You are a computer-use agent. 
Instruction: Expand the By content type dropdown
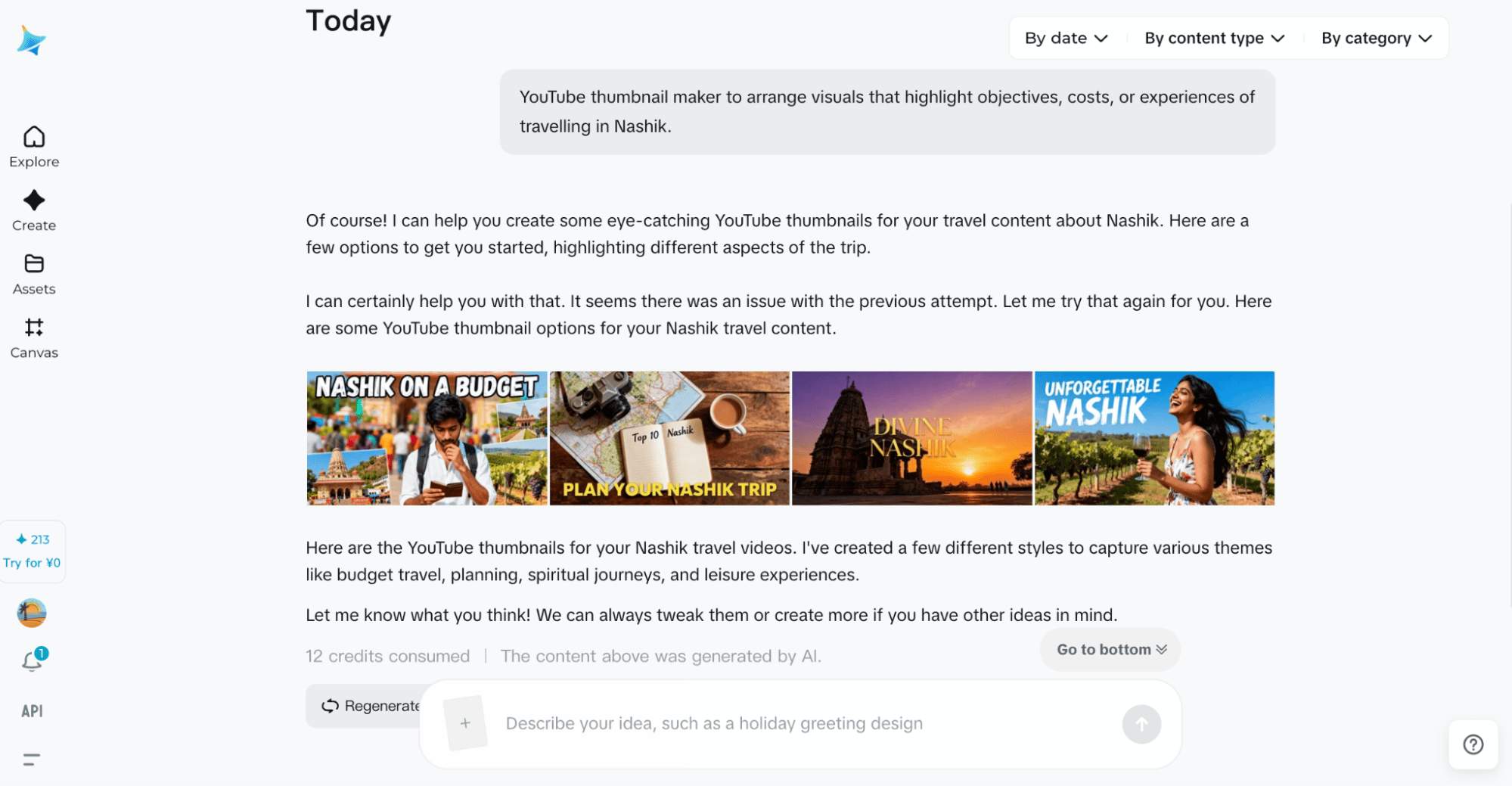[1214, 38]
